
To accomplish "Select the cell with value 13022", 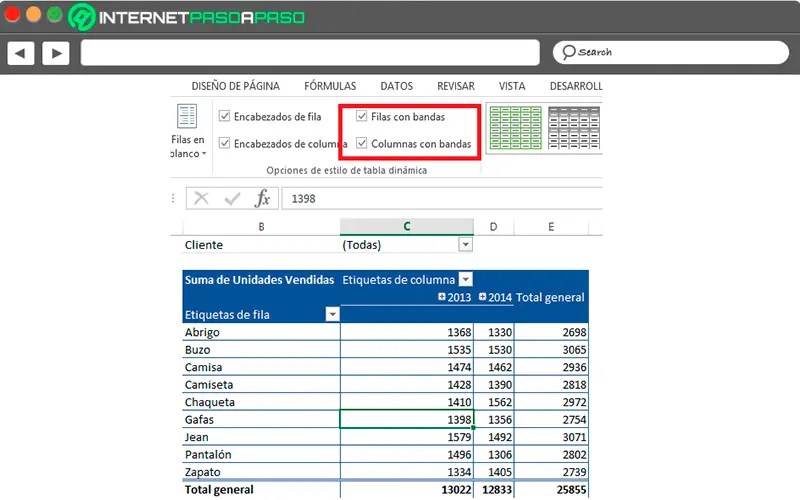I will [x=407, y=490].
